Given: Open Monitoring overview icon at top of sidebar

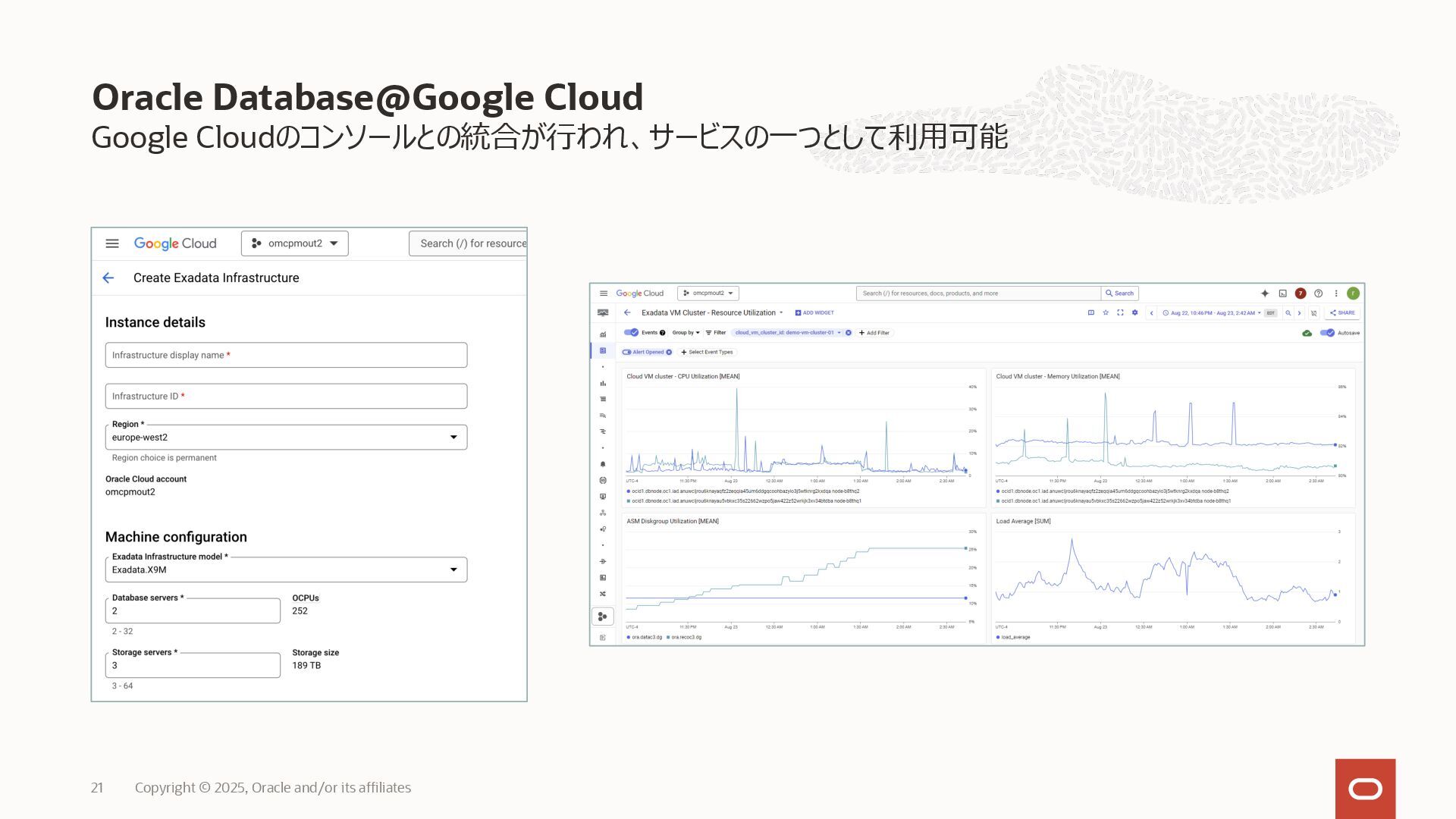Looking at the screenshot, I should pos(603,312).
